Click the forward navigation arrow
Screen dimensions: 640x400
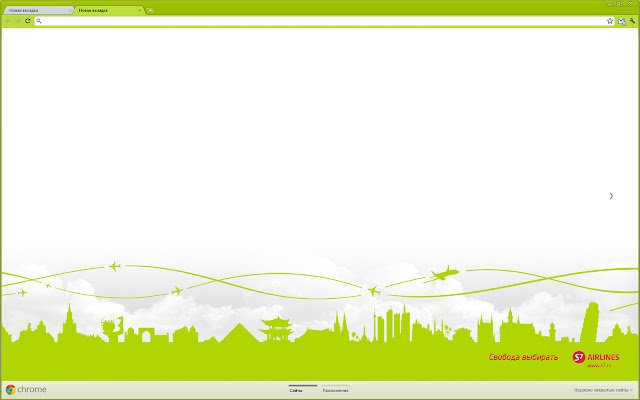click(18, 21)
